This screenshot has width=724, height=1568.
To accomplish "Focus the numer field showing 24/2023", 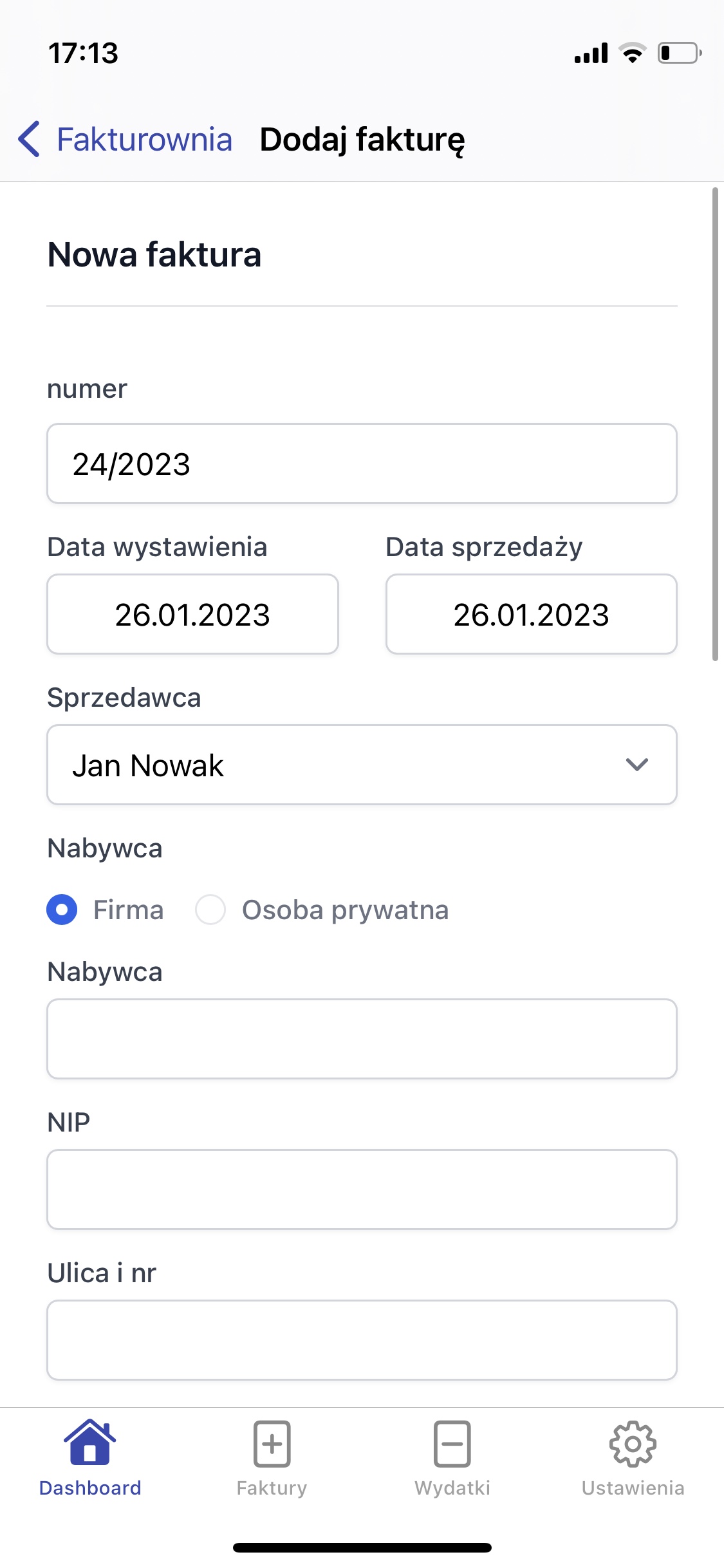I will click(362, 463).
